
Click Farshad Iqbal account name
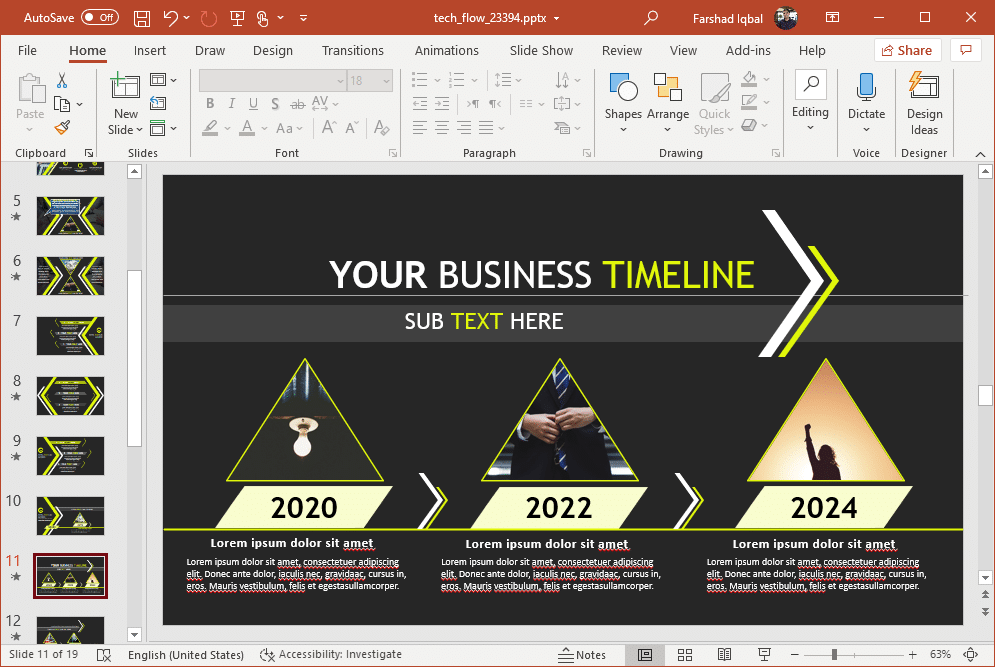coord(727,18)
